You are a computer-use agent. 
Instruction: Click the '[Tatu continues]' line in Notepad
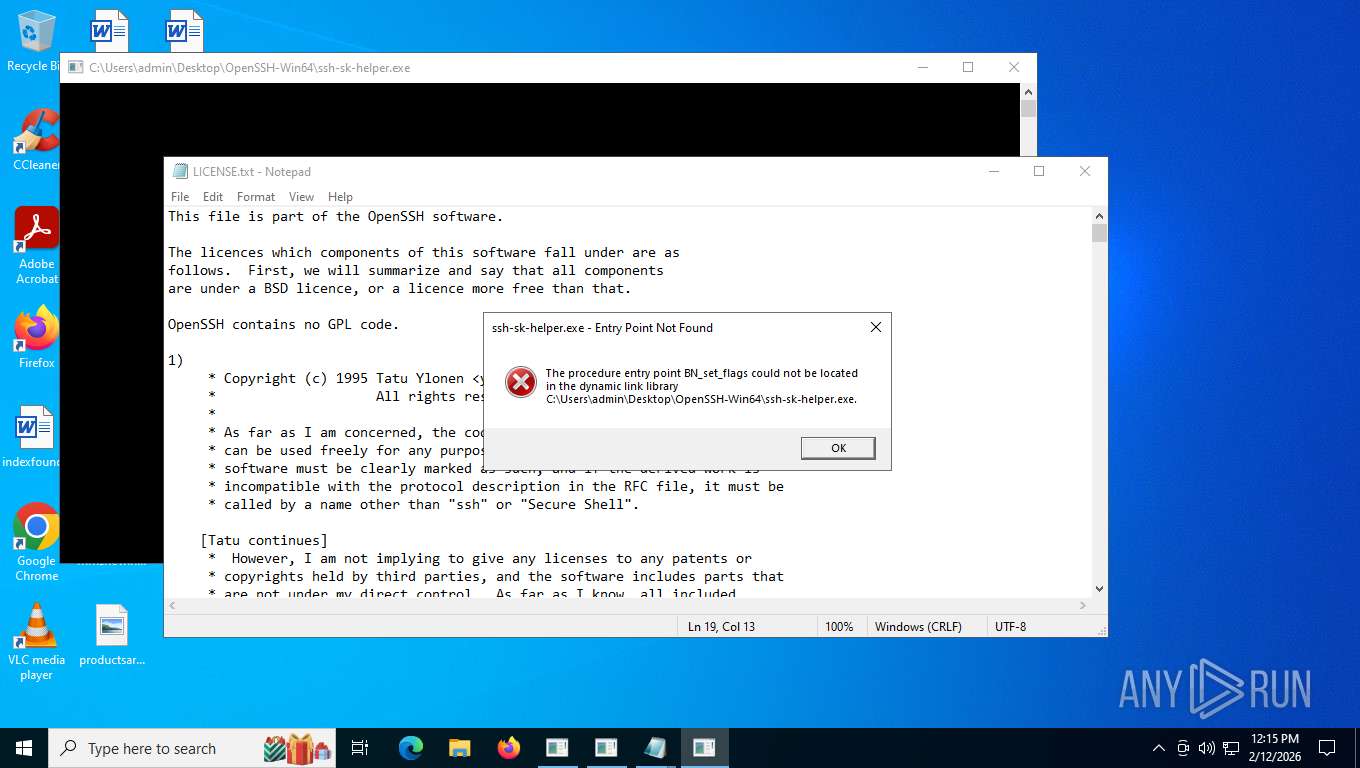(x=264, y=540)
